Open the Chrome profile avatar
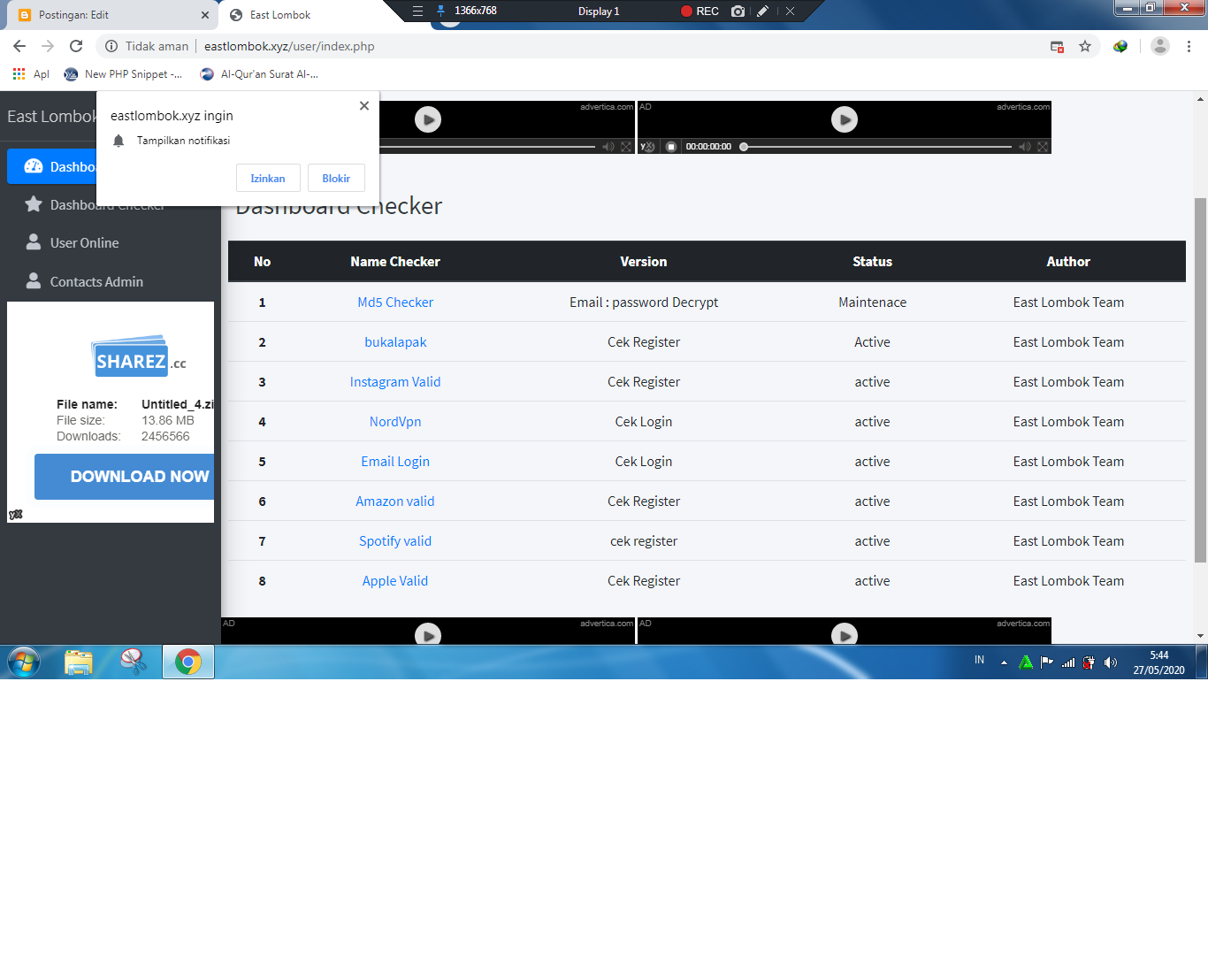Screen dimensions: 1208x980 (x=1160, y=46)
